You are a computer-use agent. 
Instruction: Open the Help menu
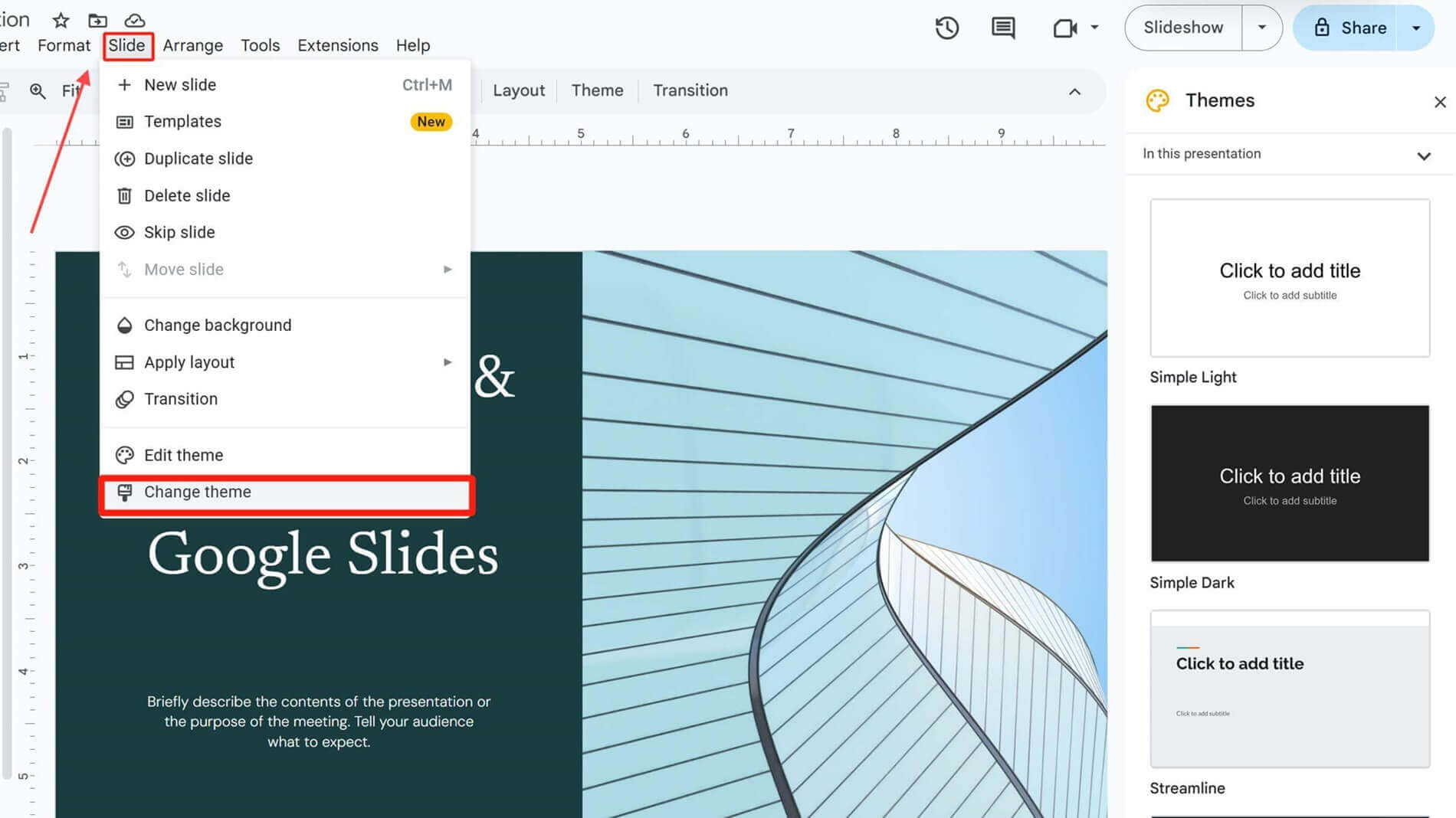[413, 45]
